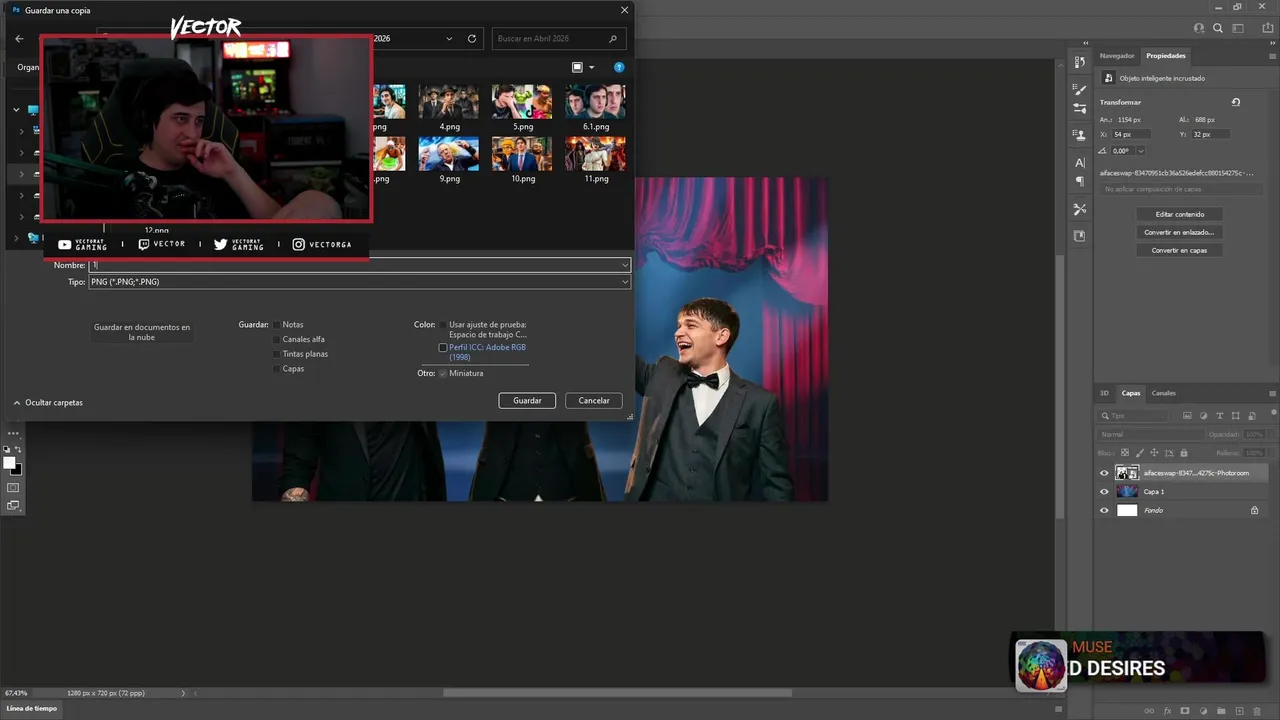1280x720 pixels.
Task: Refresh the folder in save dialog
Action: click(472, 39)
